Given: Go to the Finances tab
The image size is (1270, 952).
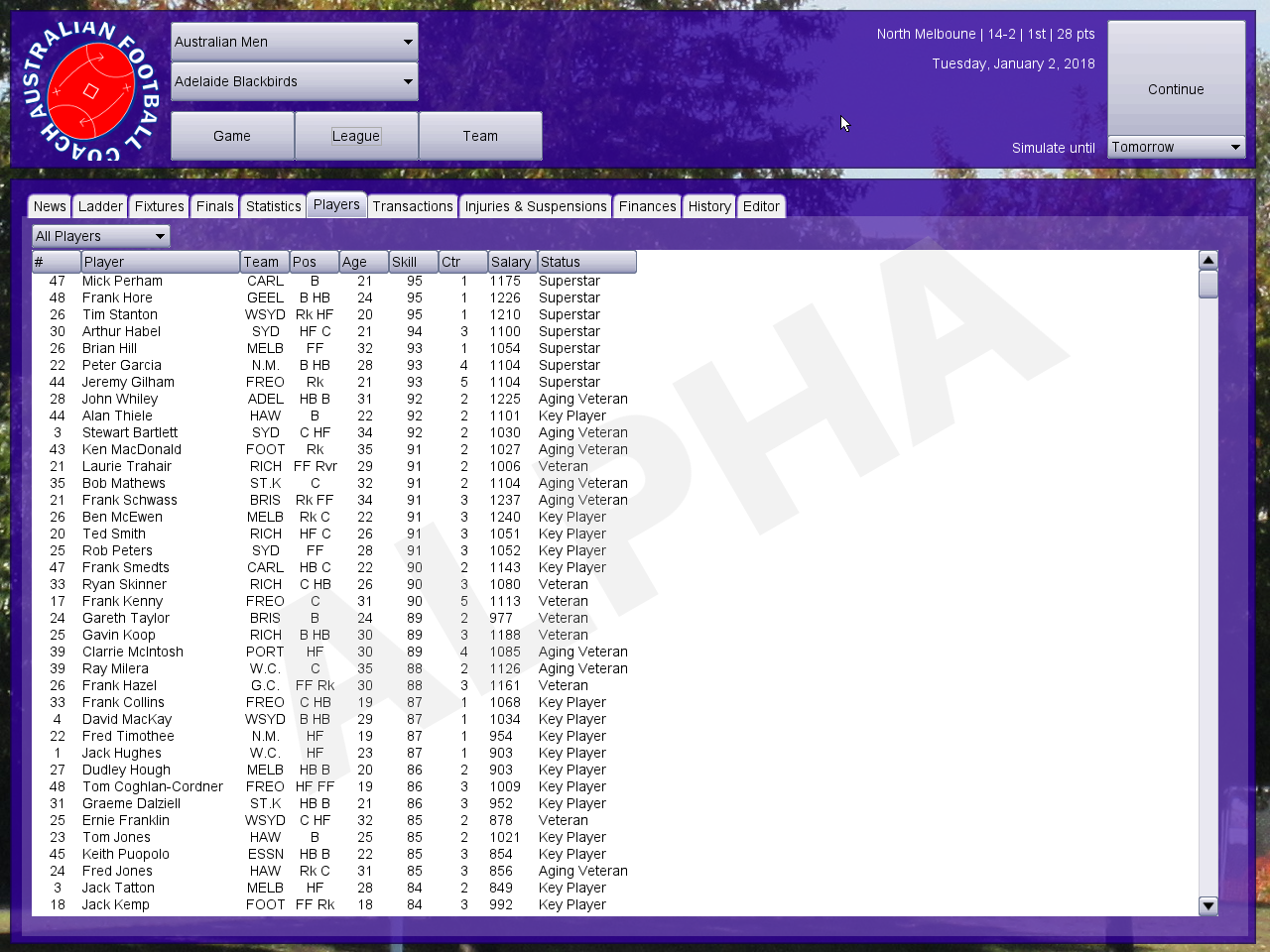Looking at the screenshot, I should pyautogui.click(x=647, y=206).
